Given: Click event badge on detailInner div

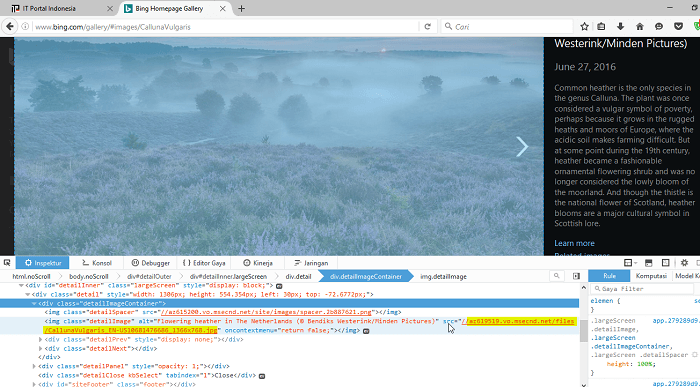Looking at the screenshot, I should coord(279,286).
